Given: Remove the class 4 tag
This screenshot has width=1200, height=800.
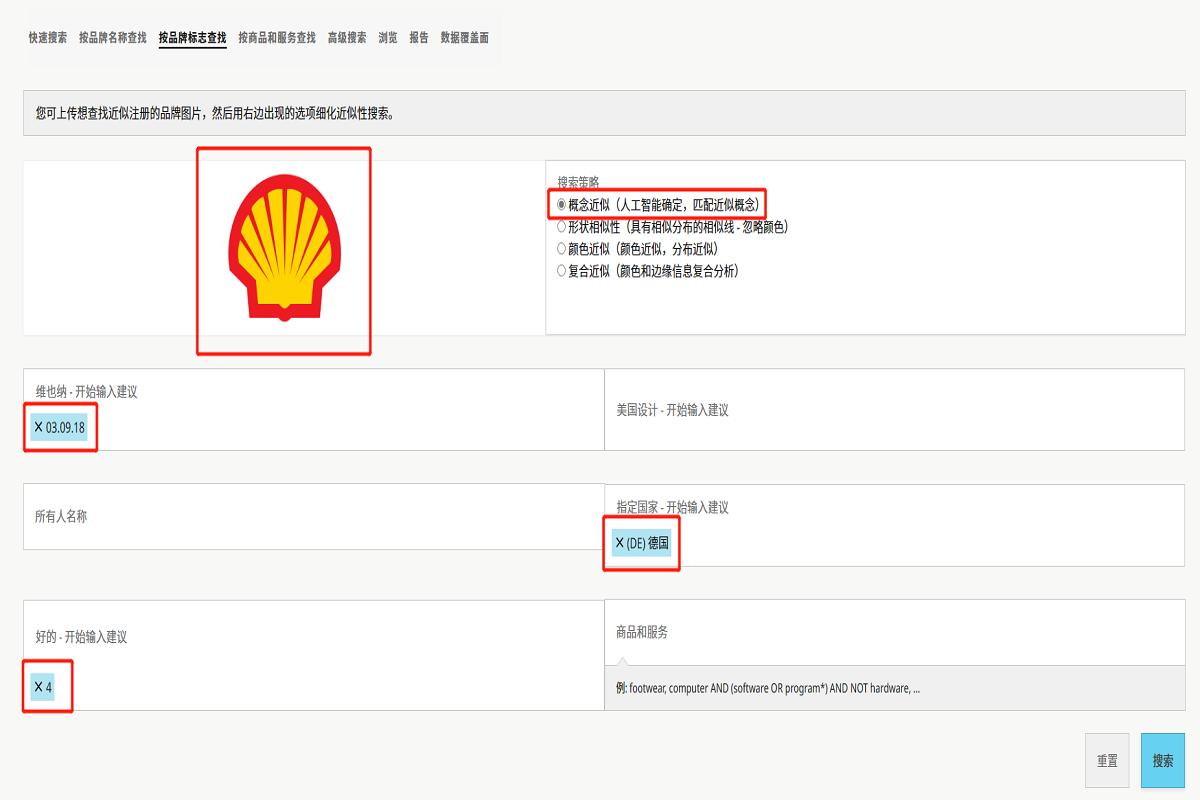Looking at the screenshot, I should pyautogui.click(x=39, y=687).
